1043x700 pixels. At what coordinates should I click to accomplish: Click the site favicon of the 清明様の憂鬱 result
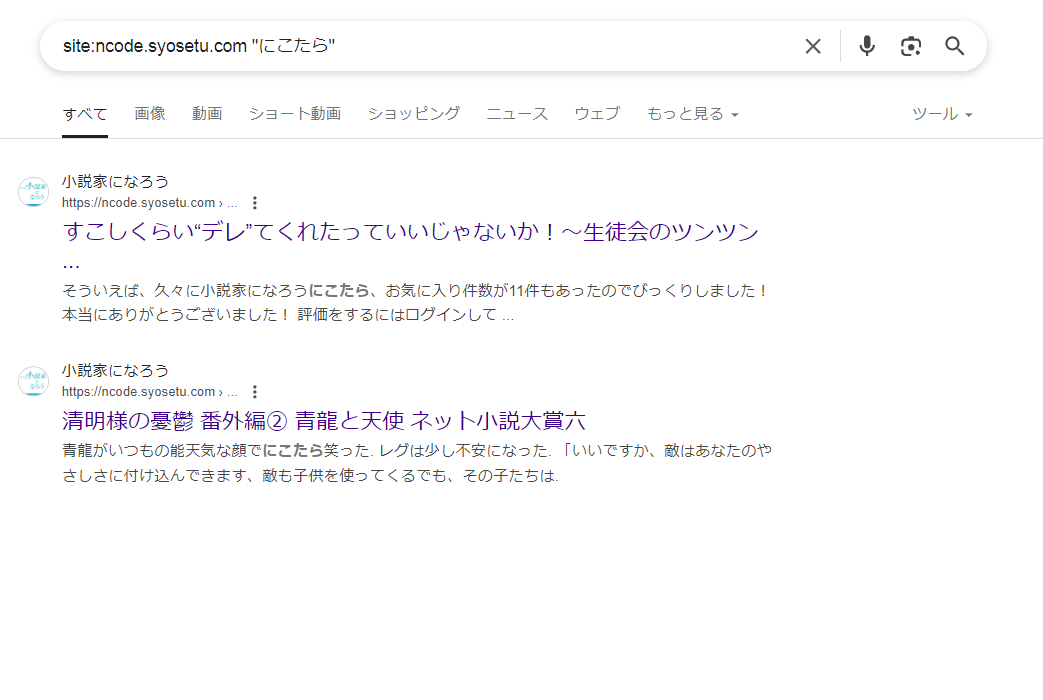click(33, 381)
